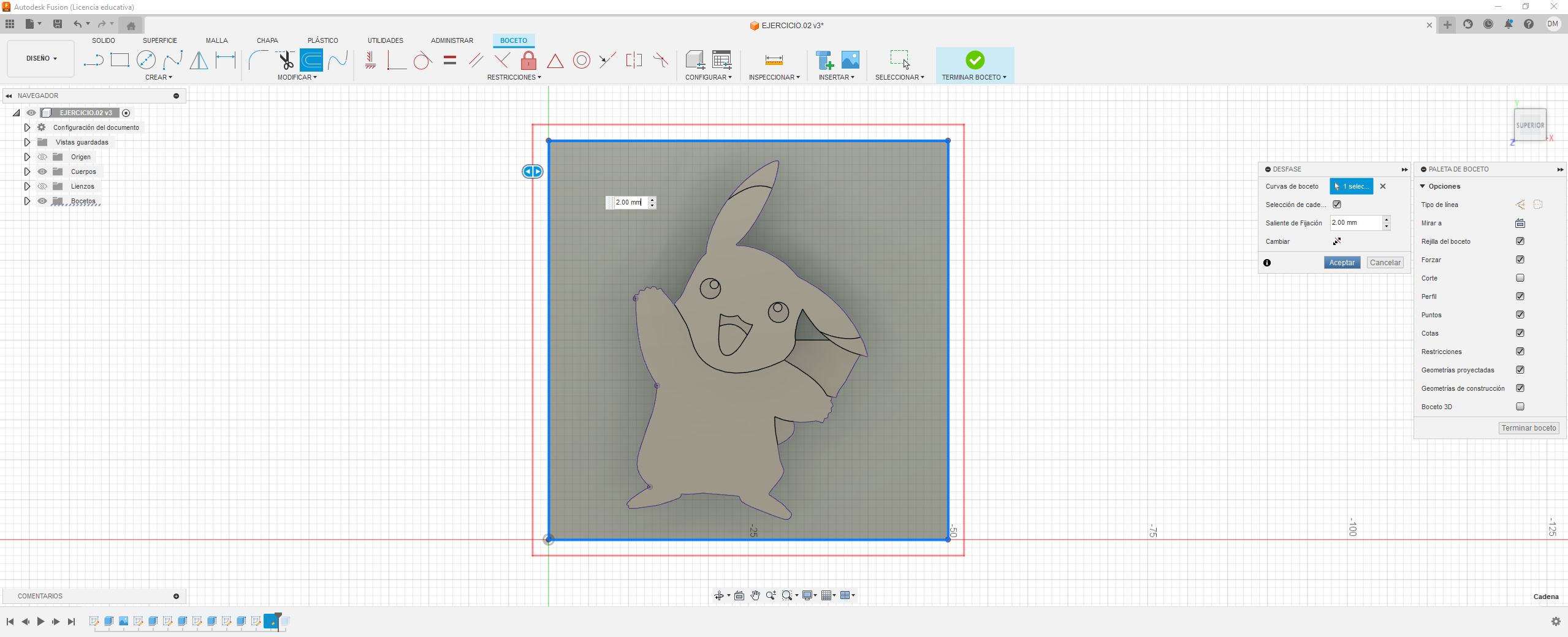This screenshot has height=637, width=1568.
Task: Select the Rectangle sketch tool
Action: (x=120, y=60)
